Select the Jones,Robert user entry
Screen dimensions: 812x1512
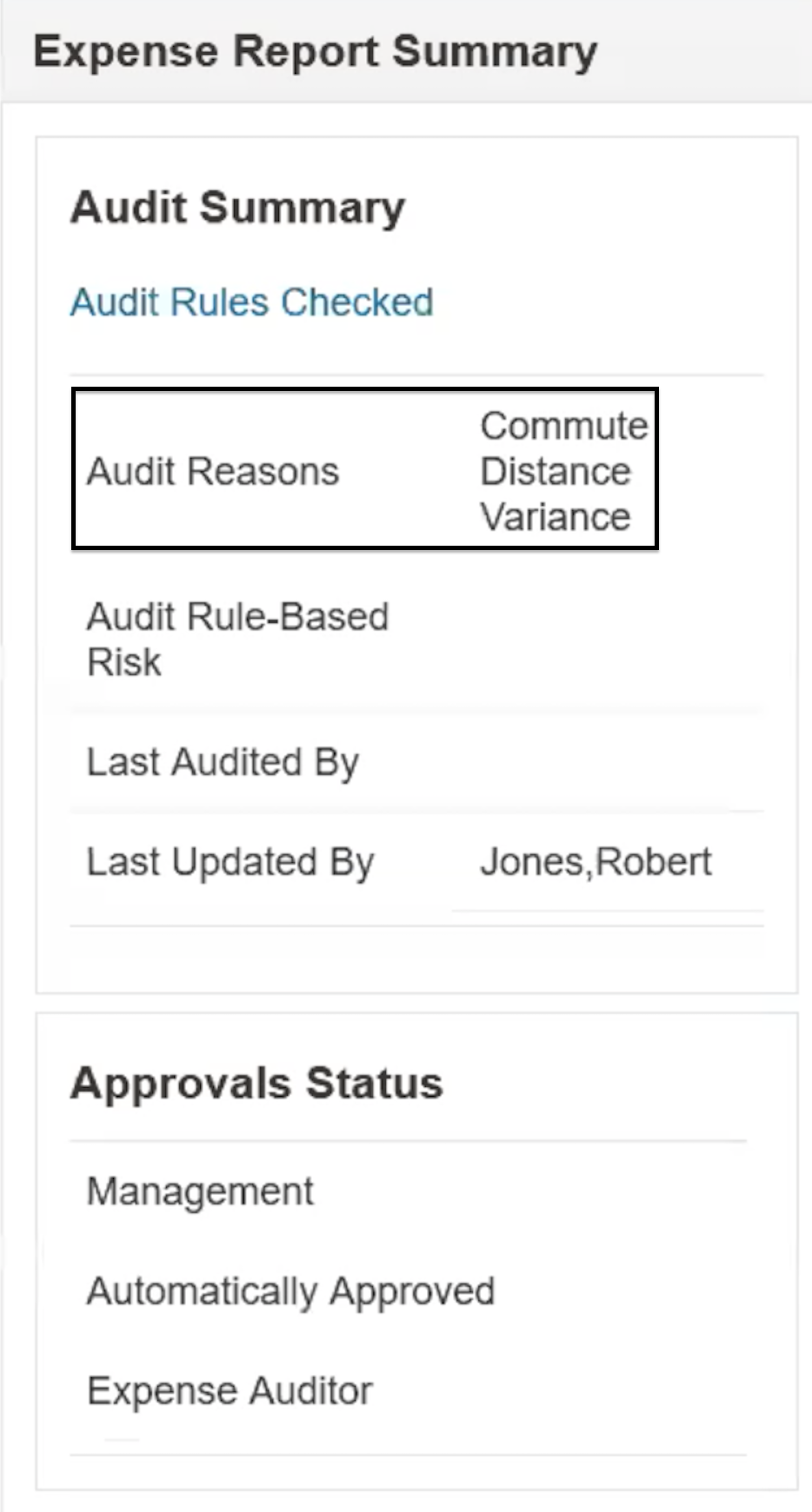[597, 860]
